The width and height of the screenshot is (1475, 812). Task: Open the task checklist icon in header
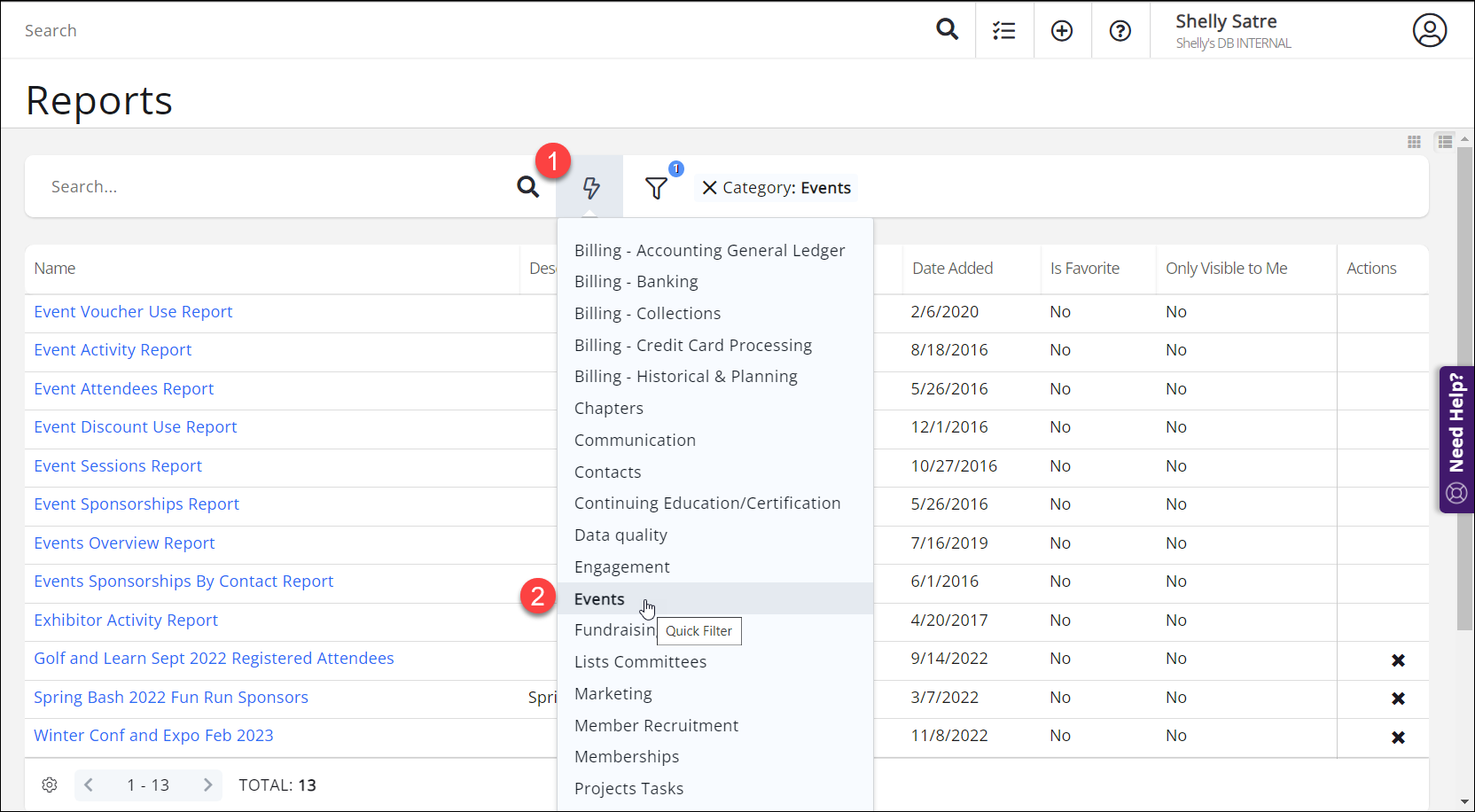pyautogui.click(x=1004, y=31)
